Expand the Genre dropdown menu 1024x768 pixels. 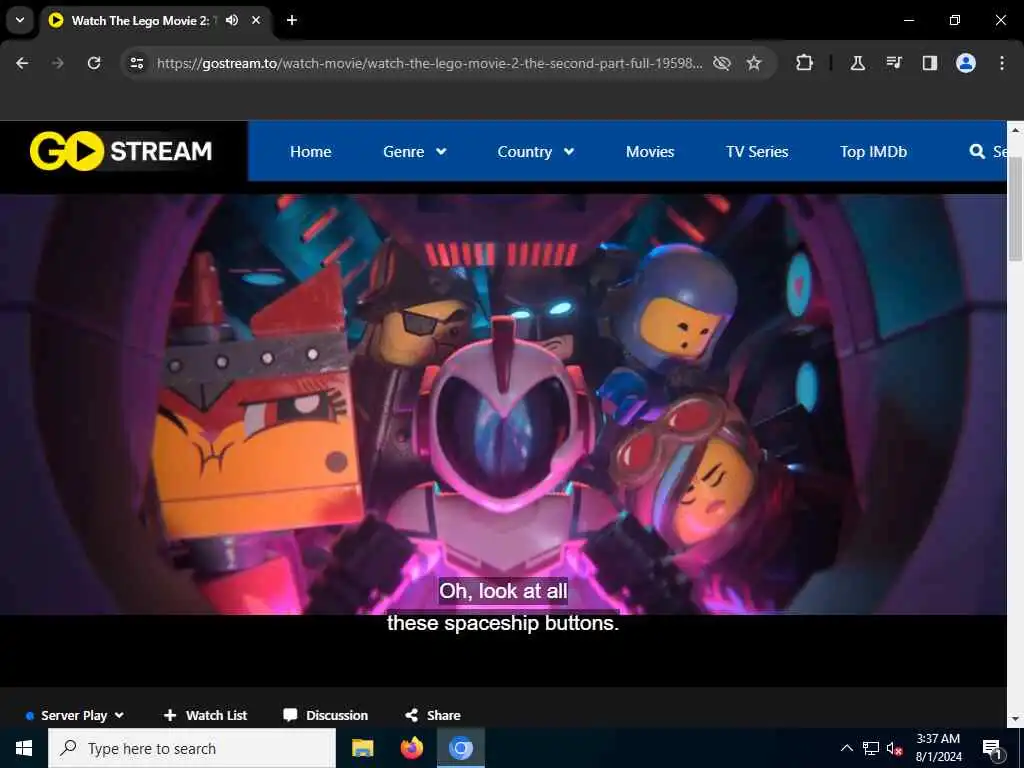(x=415, y=152)
